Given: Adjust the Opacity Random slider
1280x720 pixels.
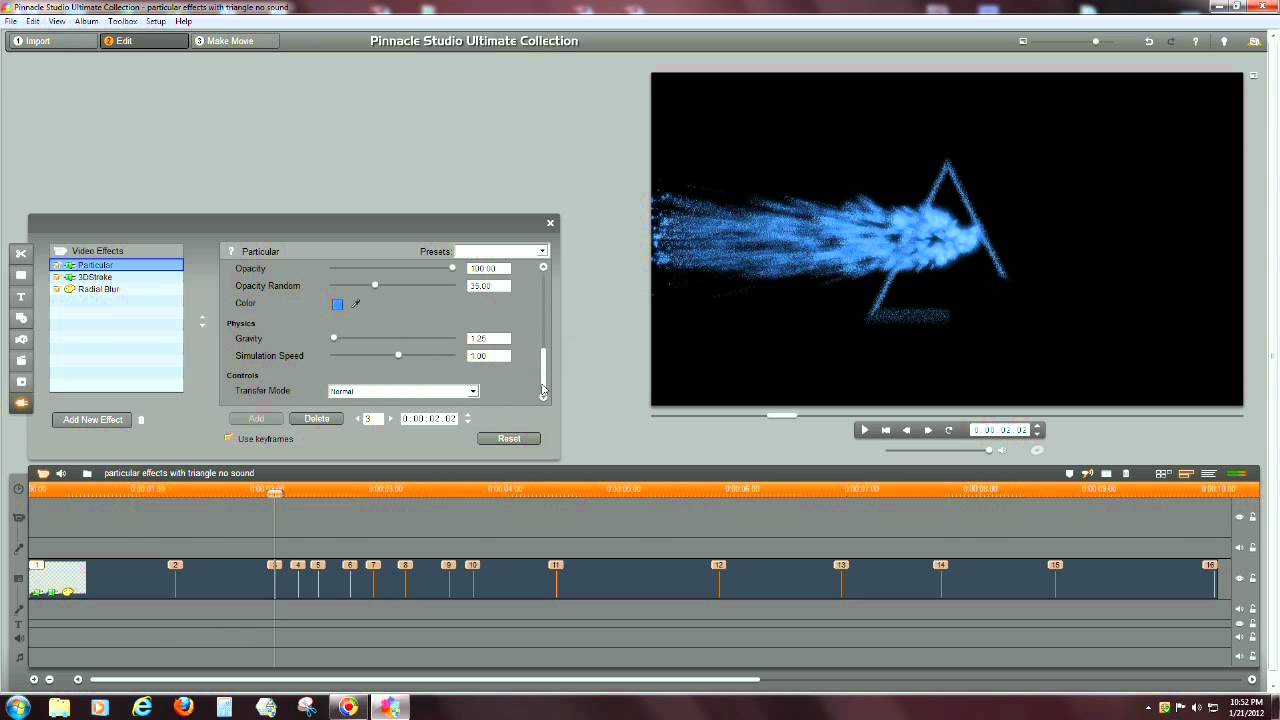Looking at the screenshot, I should click(x=375, y=286).
